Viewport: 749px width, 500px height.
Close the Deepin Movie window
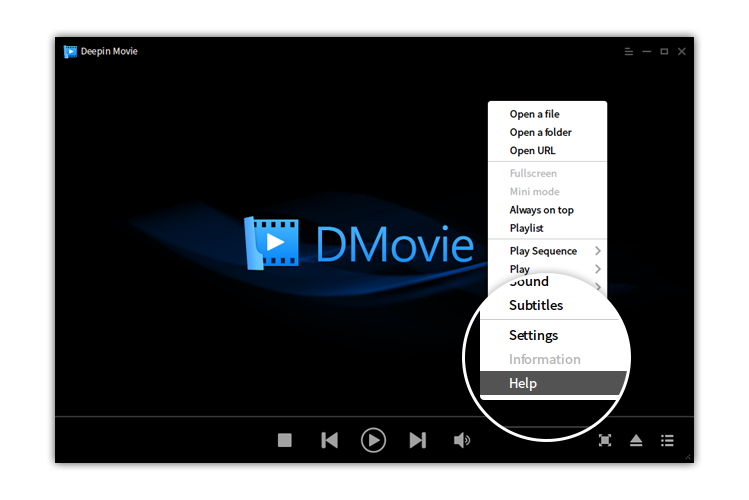pos(682,51)
